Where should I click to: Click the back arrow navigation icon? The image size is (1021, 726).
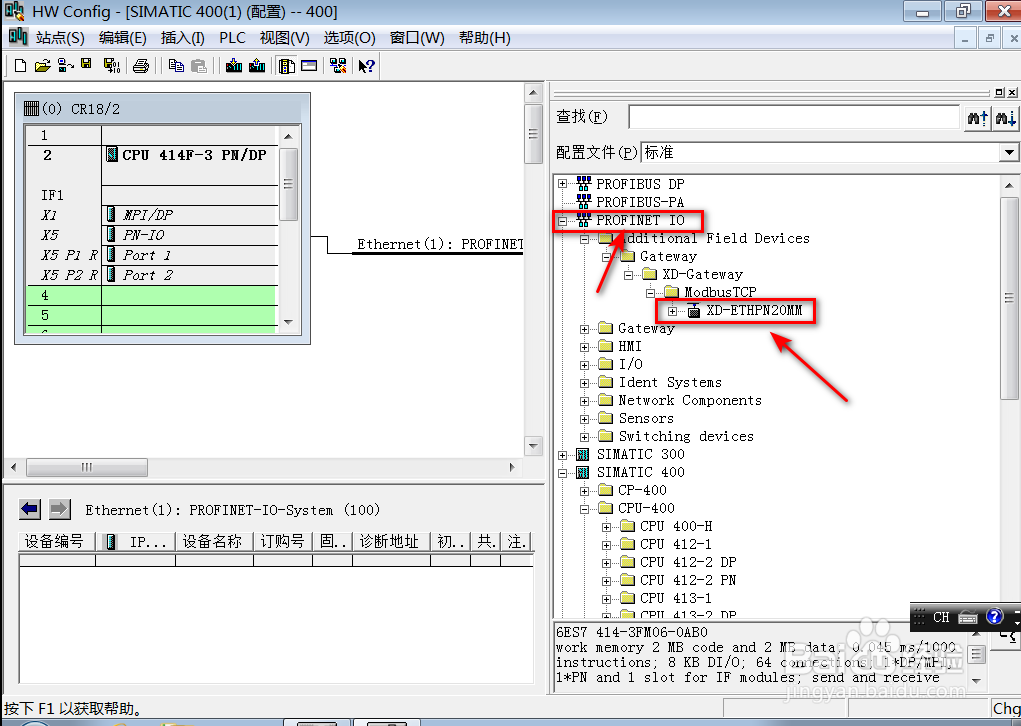(x=30, y=509)
